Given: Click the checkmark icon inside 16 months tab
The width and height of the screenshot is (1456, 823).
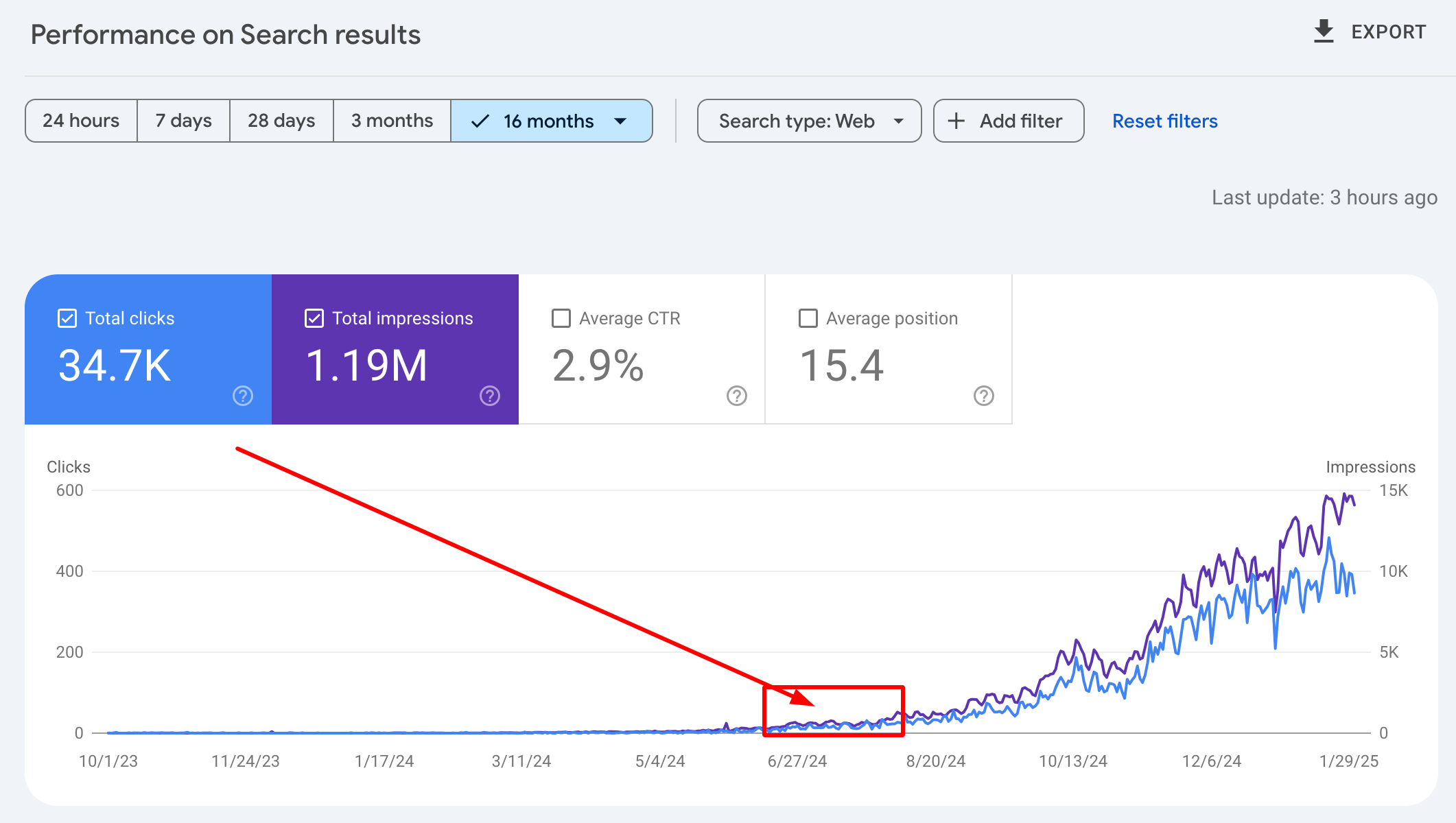Looking at the screenshot, I should click(479, 121).
